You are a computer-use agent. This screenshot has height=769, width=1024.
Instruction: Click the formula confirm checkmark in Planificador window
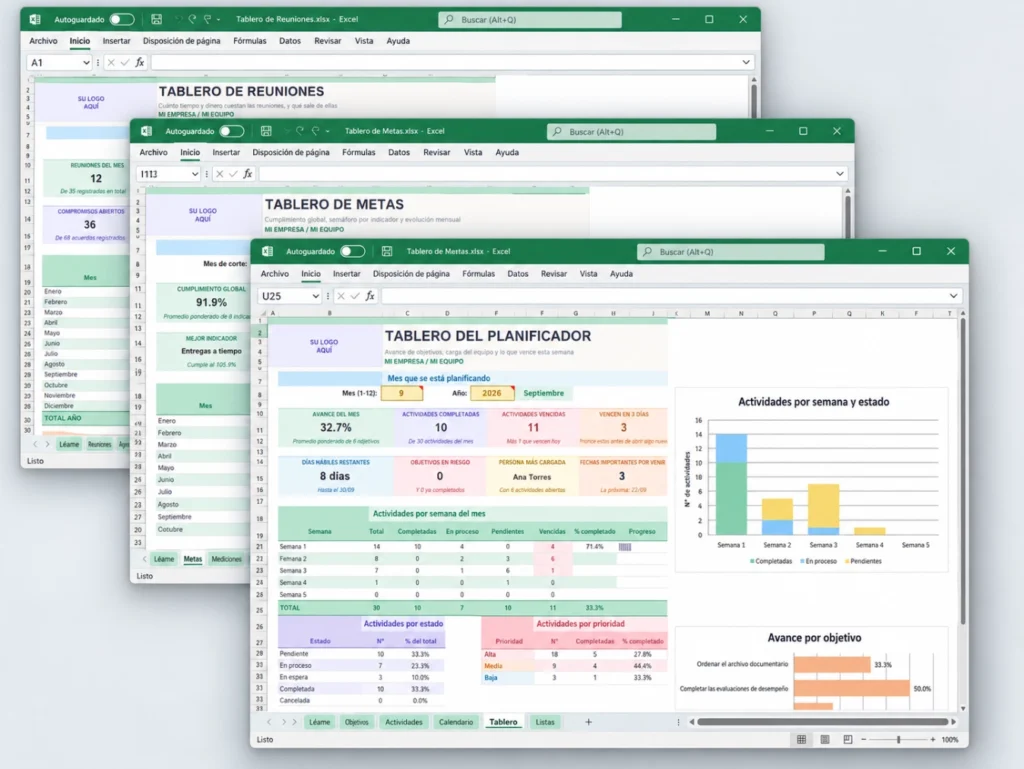[x=355, y=296]
